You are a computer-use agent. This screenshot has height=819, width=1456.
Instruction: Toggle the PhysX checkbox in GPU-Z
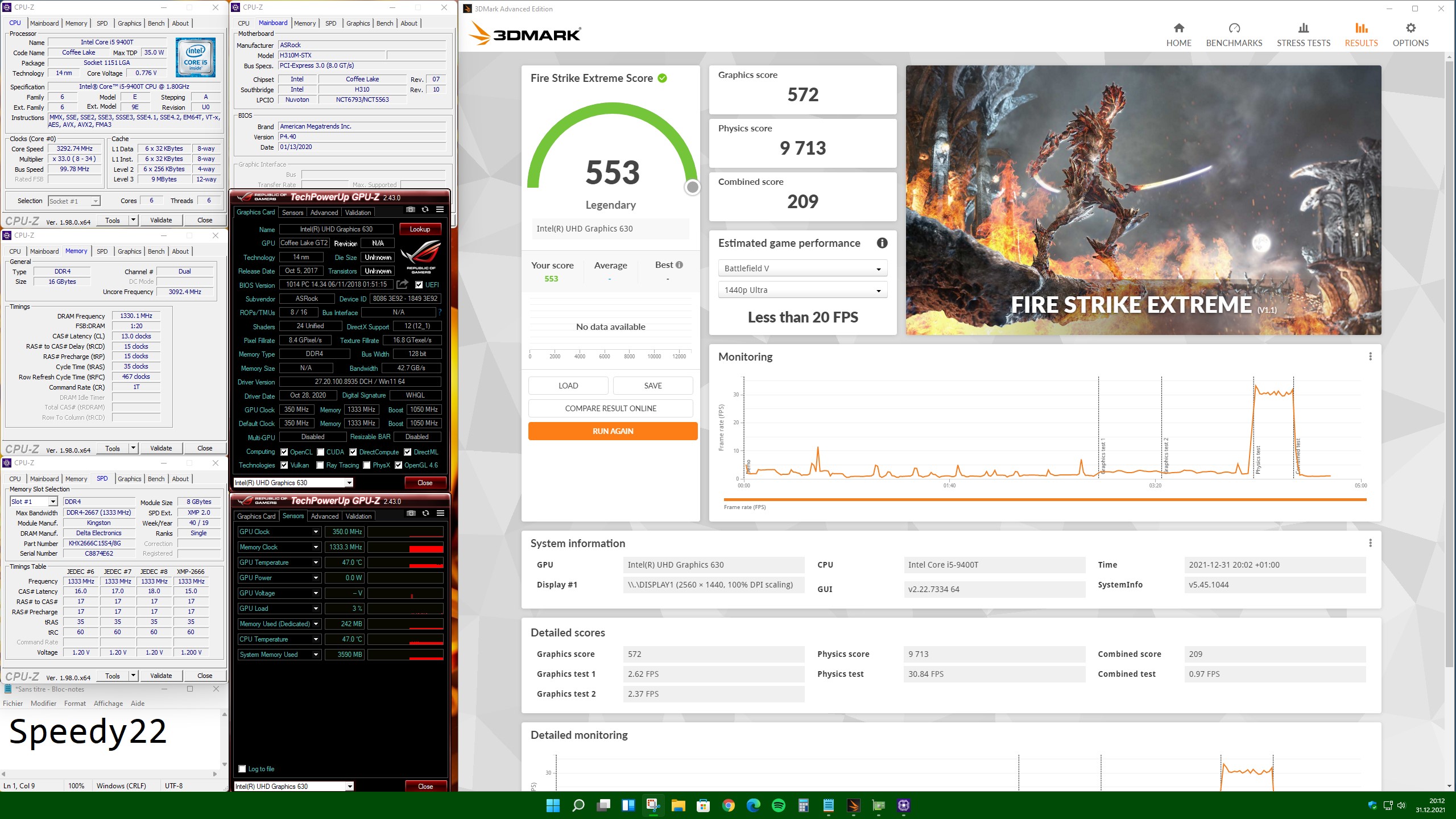367,465
